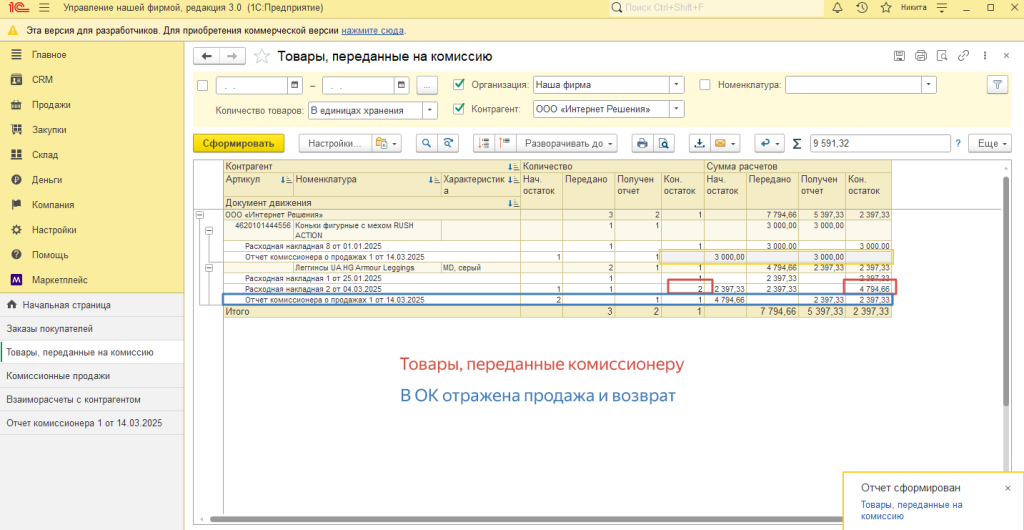The width and height of the screenshot is (1024, 530).
Task: Collapse Леггинсы UA HG group
Action: (210, 268)
